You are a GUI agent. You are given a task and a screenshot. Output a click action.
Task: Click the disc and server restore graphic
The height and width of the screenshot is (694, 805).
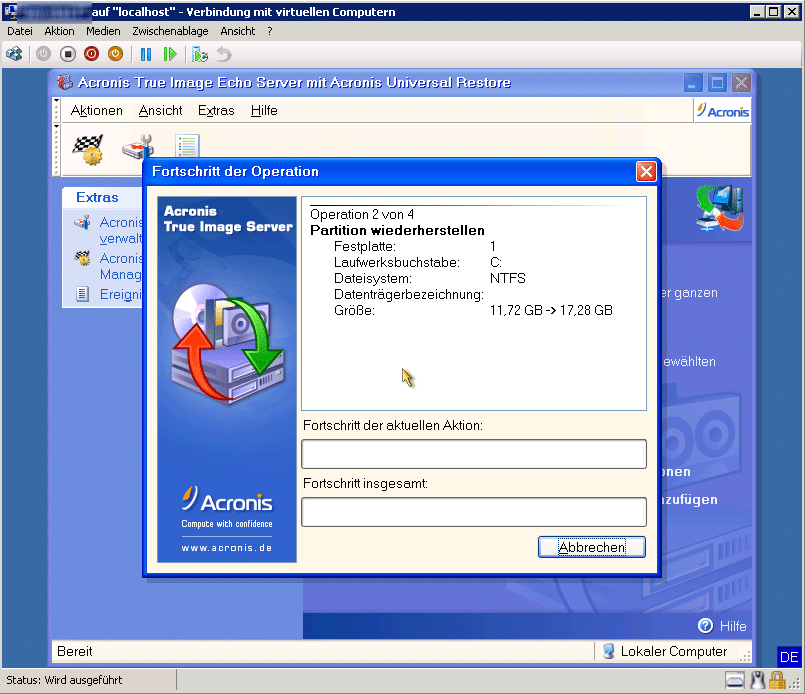(x=227, y=342)
